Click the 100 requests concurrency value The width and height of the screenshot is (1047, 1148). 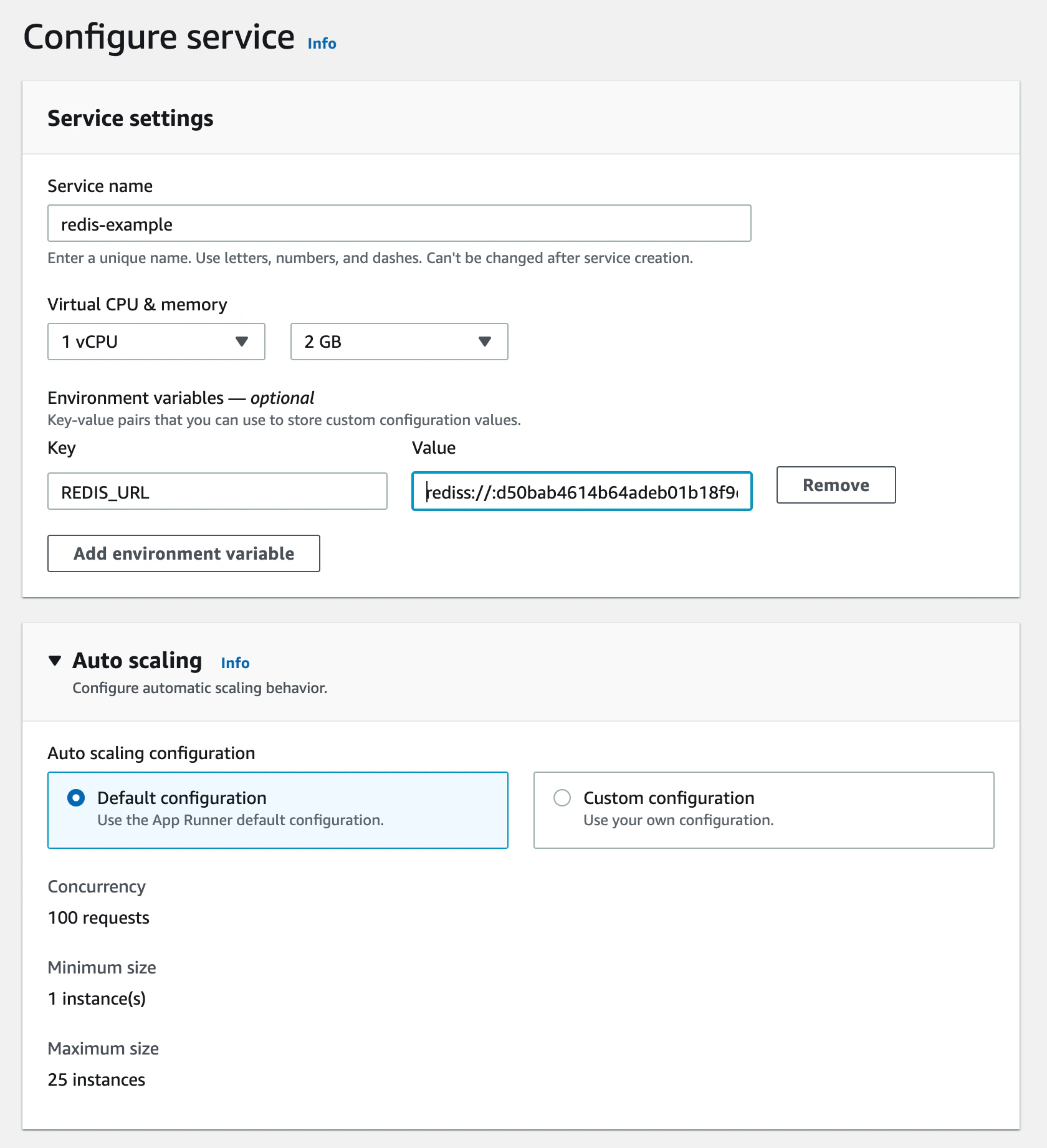98,918
